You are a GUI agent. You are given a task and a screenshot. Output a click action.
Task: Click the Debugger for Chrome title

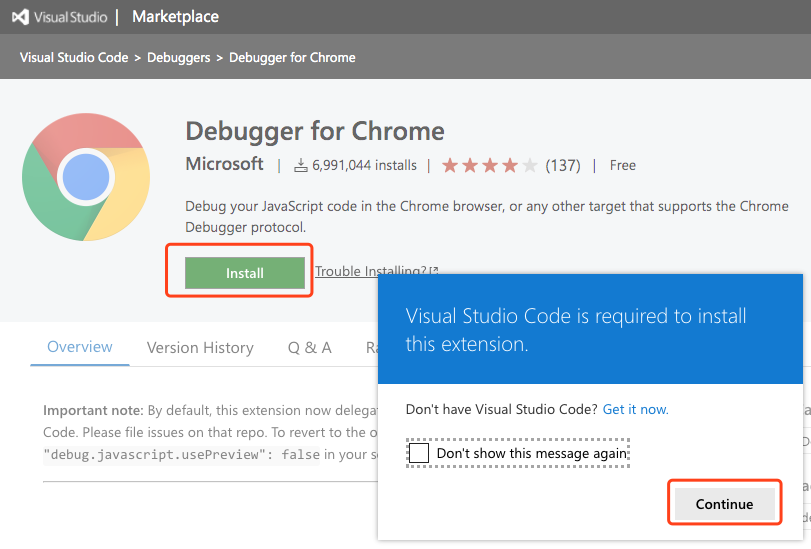pyautogui.click(x=315, y=131)
